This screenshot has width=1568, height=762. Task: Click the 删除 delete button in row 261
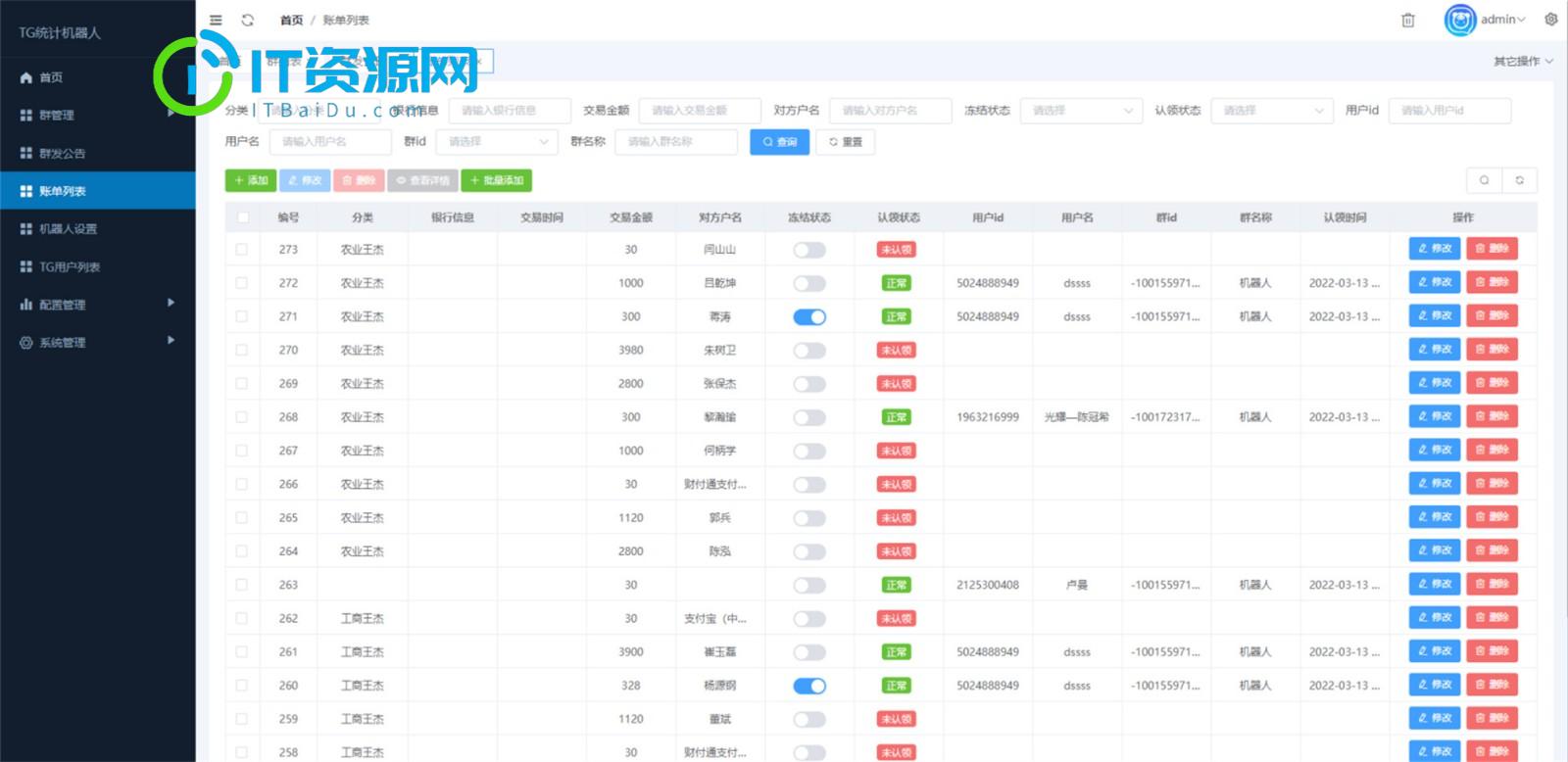(1492, 651)
